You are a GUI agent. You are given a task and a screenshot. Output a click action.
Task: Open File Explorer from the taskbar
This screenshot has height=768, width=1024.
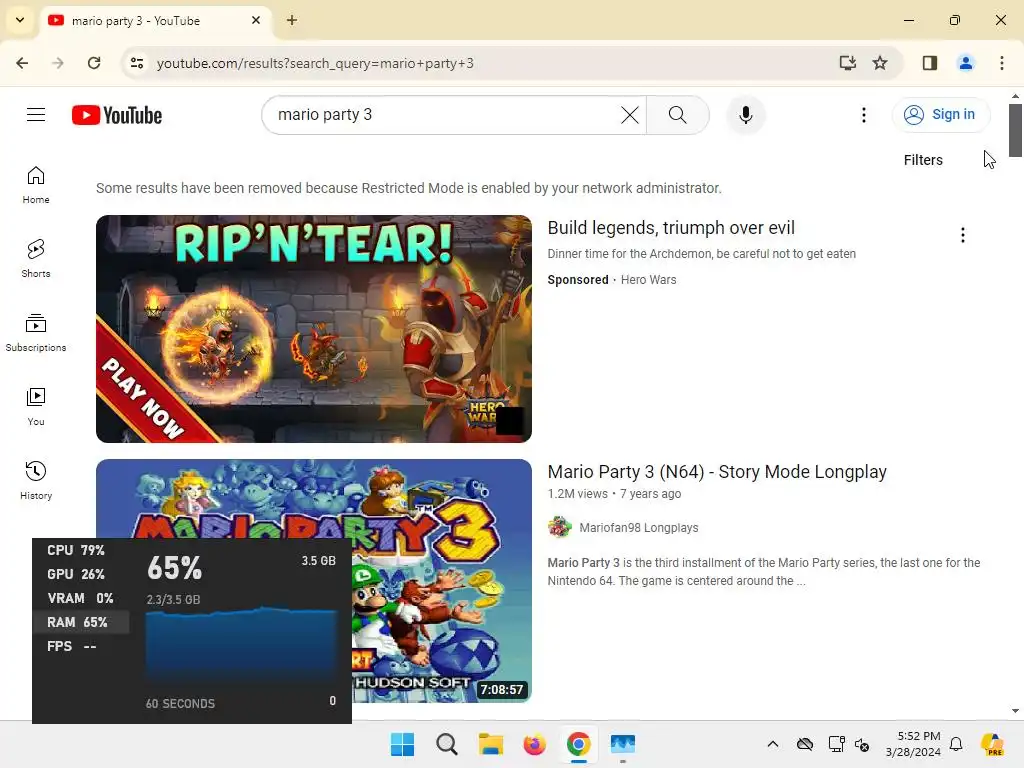pyautogui.click(x=490, y=744)
